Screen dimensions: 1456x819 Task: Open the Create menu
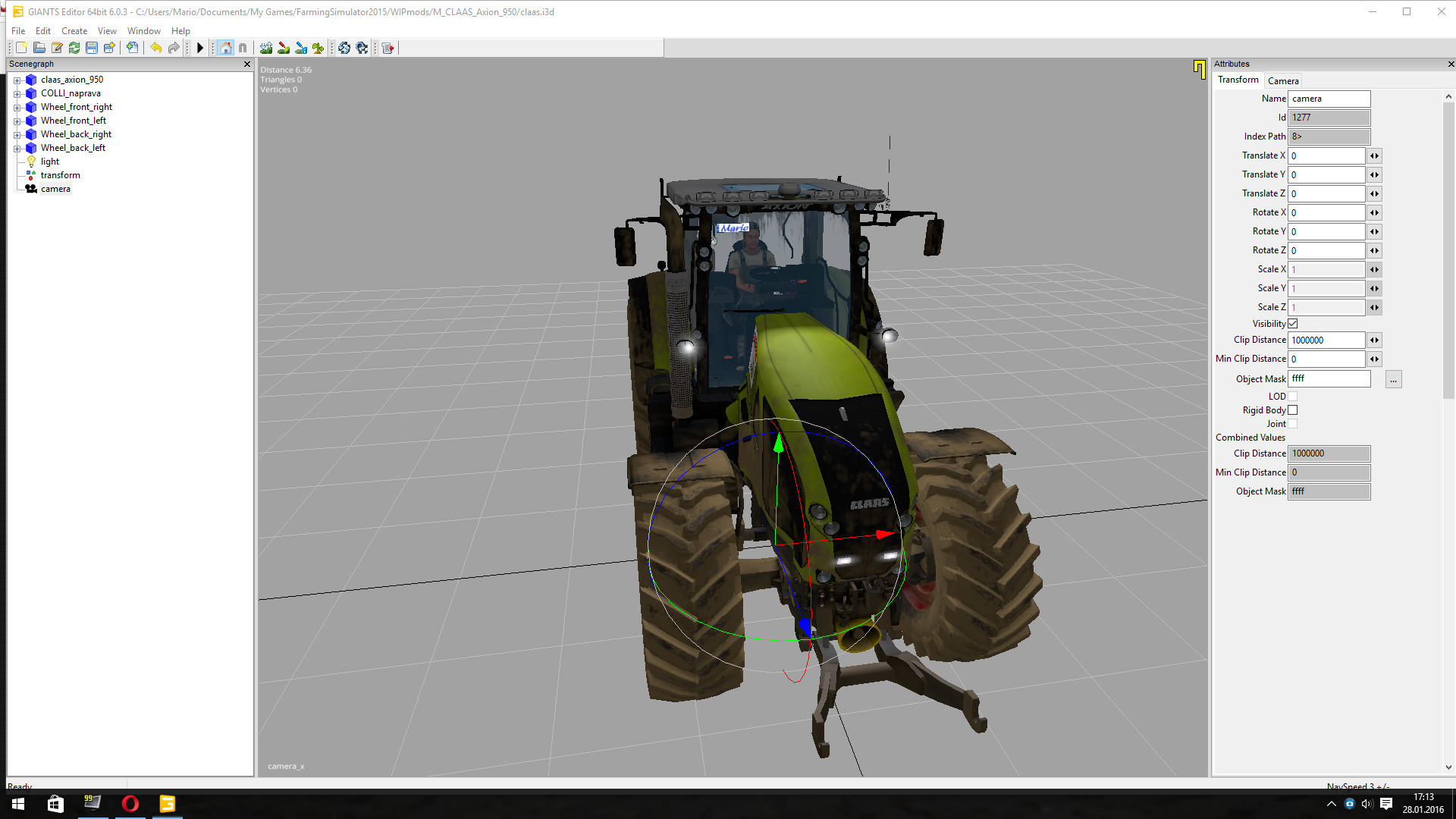pos(74,31)
